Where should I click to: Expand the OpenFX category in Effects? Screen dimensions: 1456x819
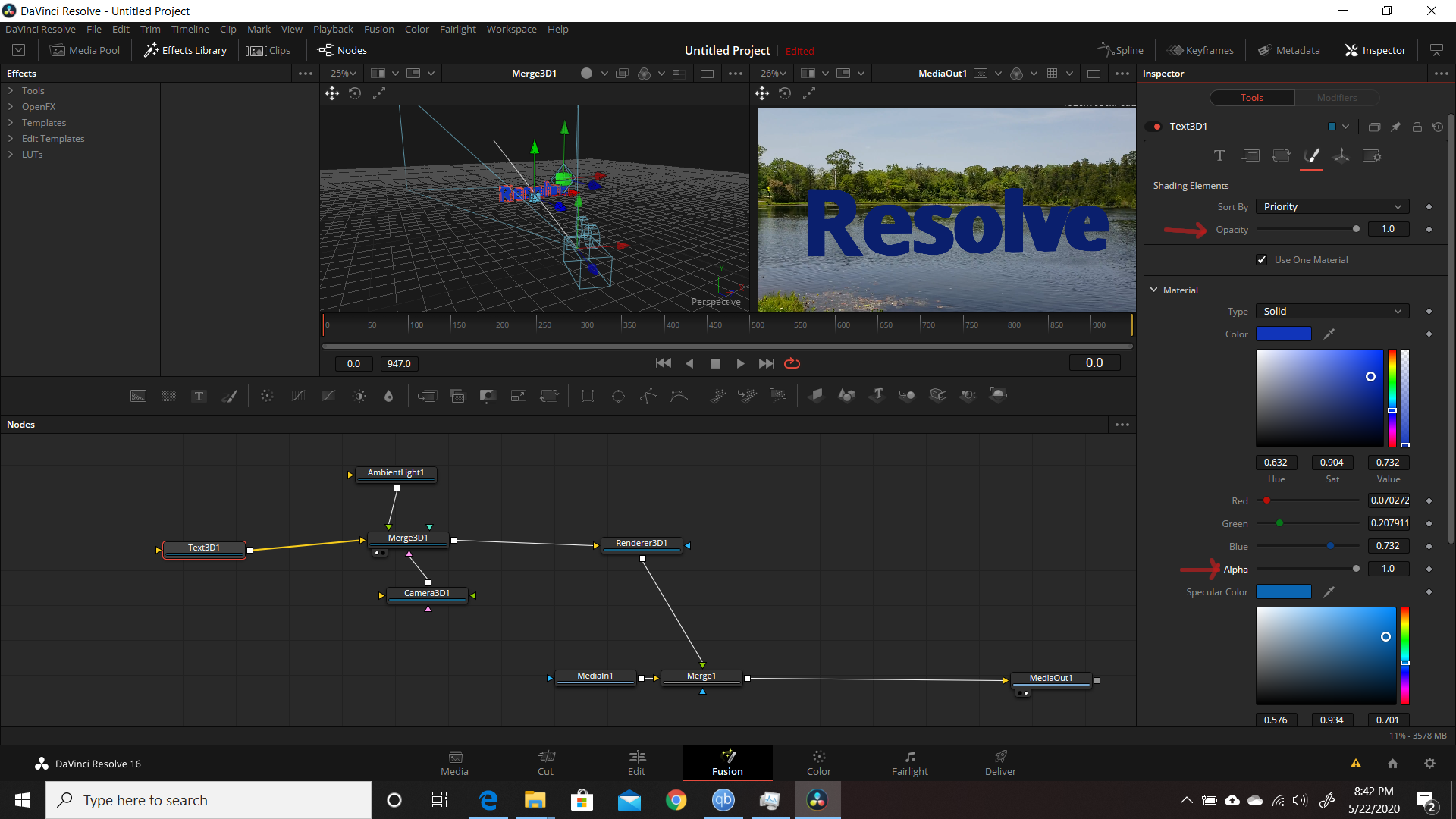point(11,107)
